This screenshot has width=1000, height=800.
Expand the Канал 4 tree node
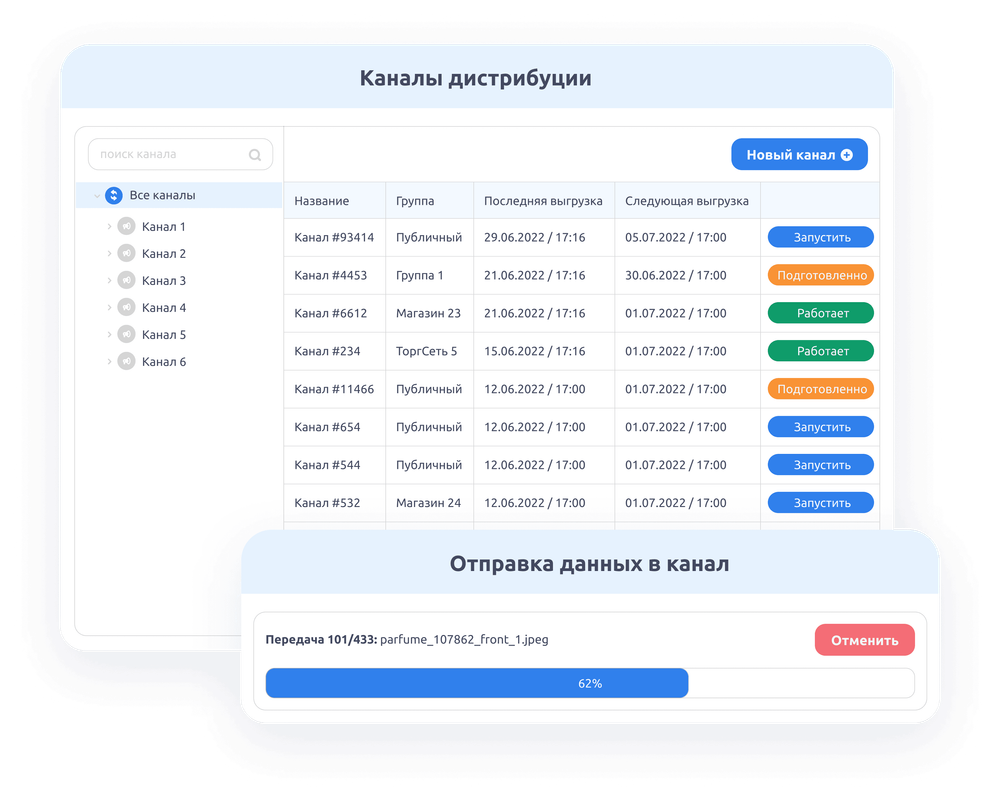point(109,308)
